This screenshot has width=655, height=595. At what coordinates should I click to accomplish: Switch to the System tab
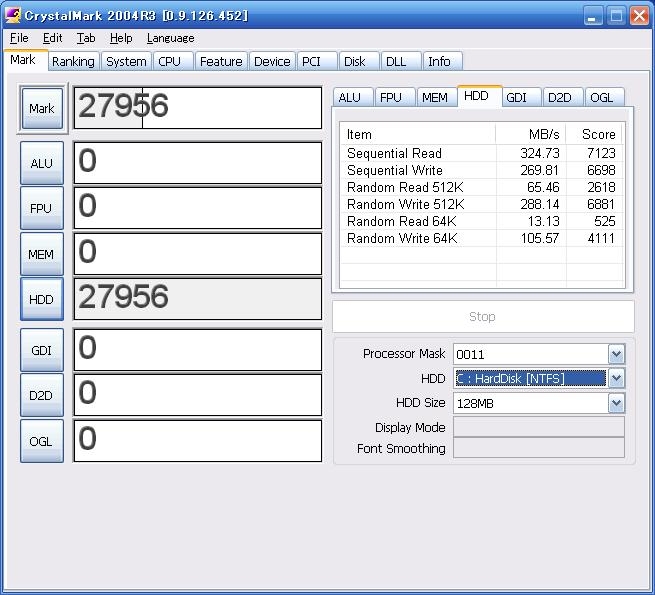coord(126,61)
